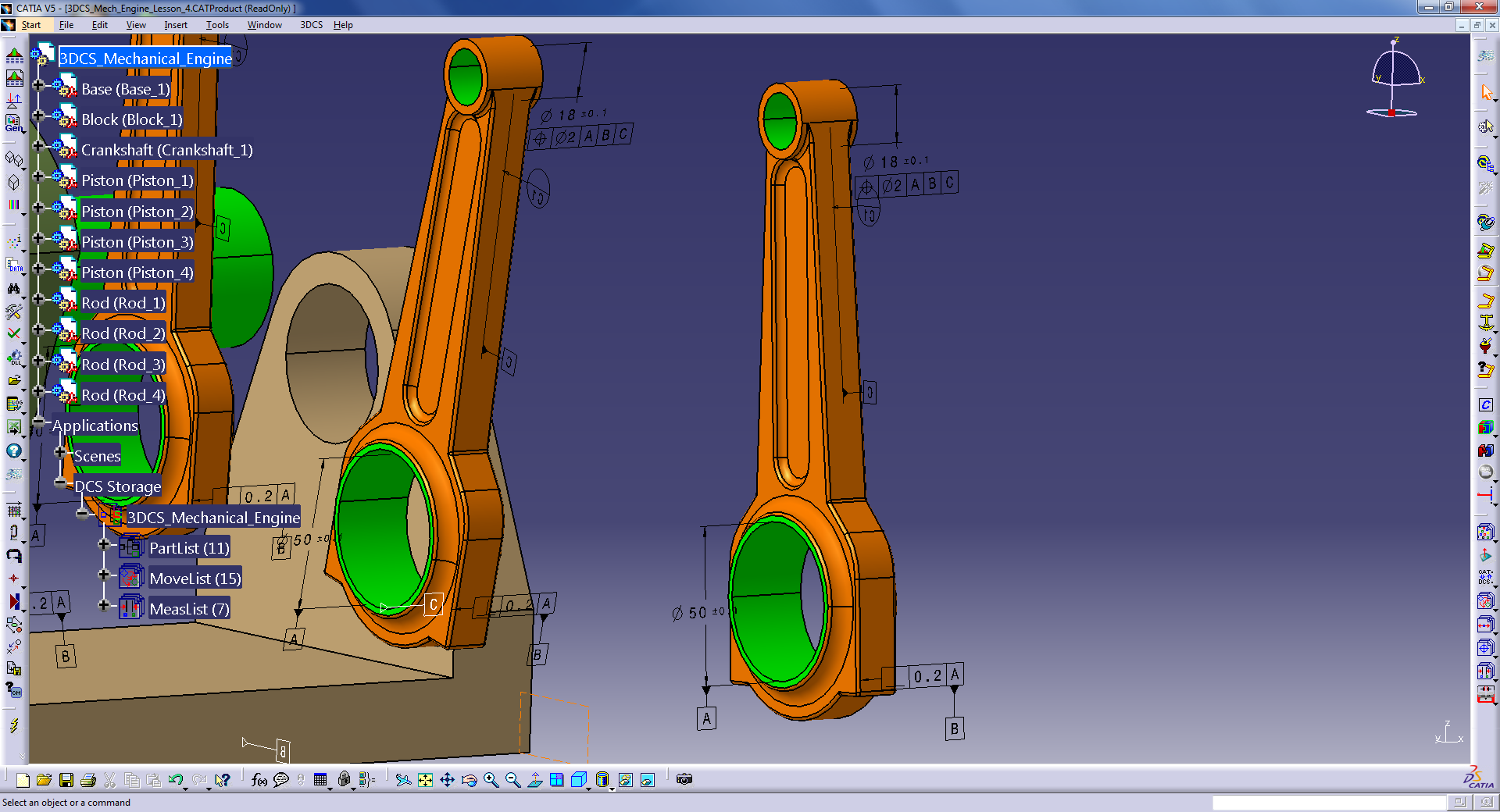Viewport: 1500px width, 812px height.
Task: Select Piston (Piston_2) in the tree
Action: [x=137, y=212]
